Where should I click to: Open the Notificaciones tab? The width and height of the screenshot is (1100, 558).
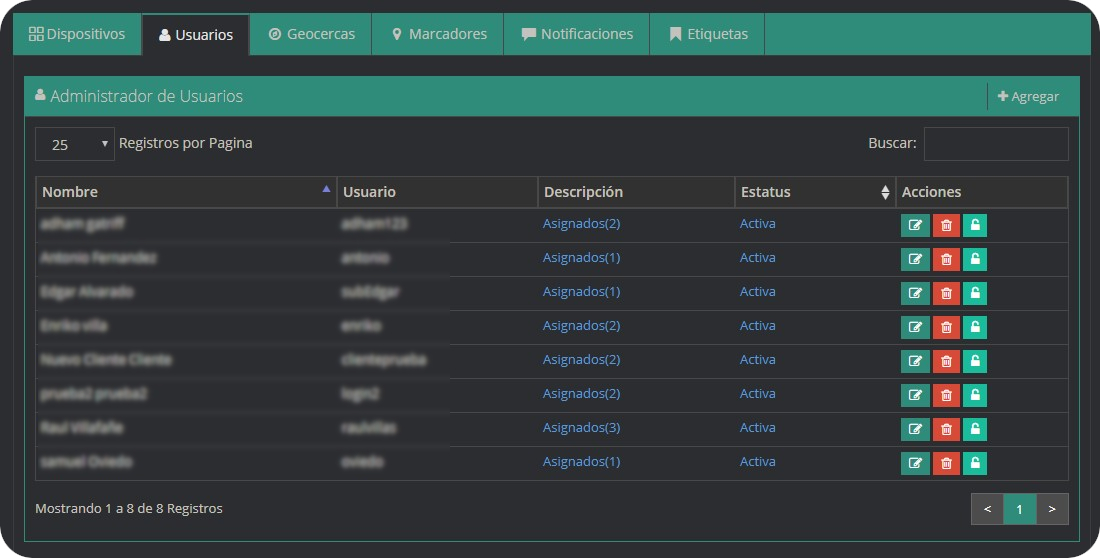point(577,34)
